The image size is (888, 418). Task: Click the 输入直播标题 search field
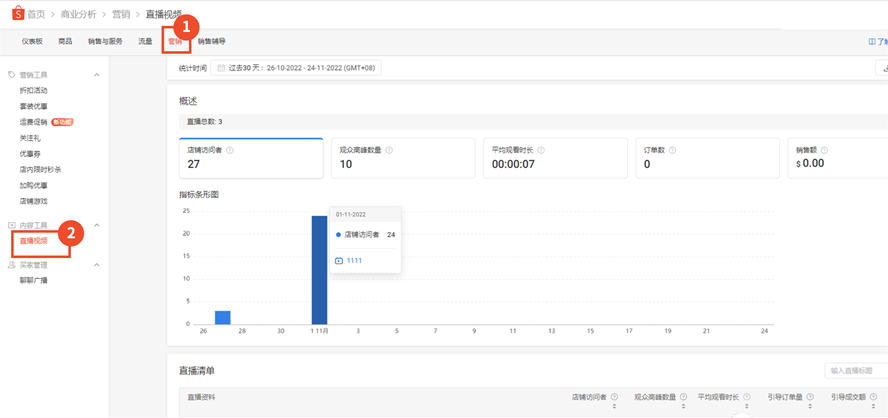click(856, 371)
